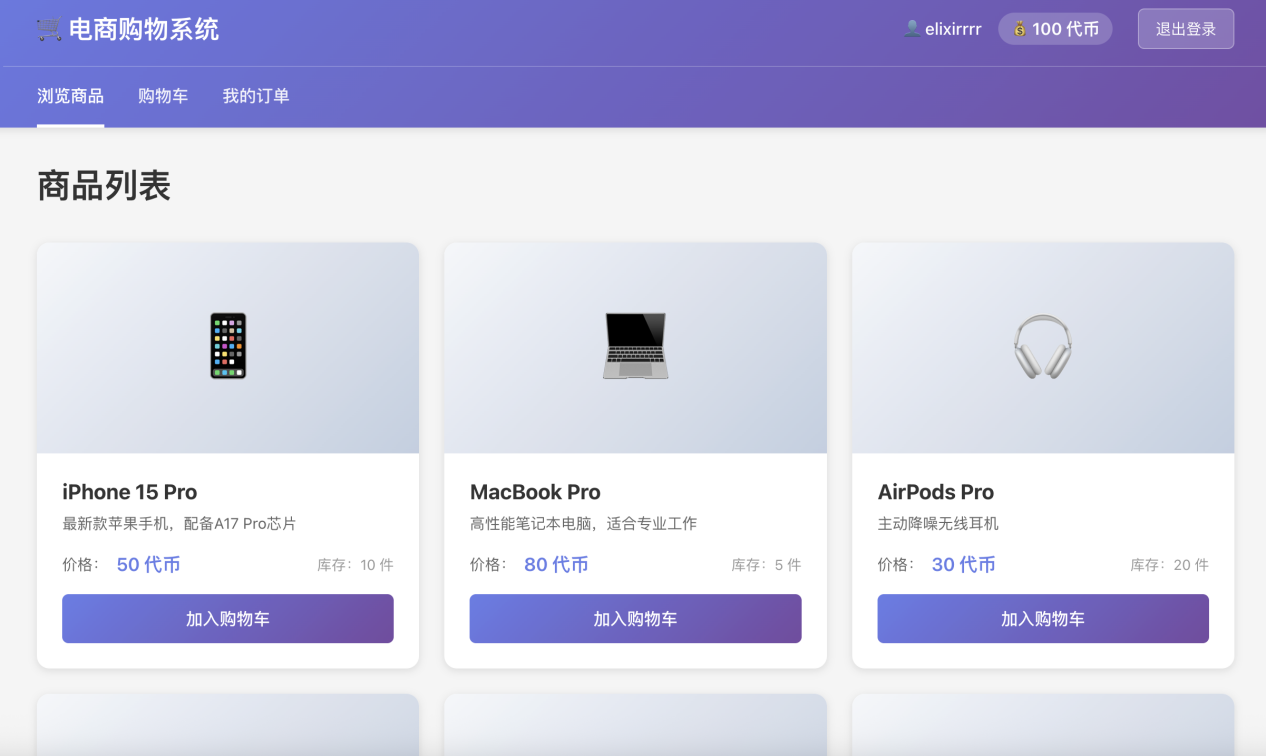
Task: Click the 30 代币 price
Action: coord(964,565)
